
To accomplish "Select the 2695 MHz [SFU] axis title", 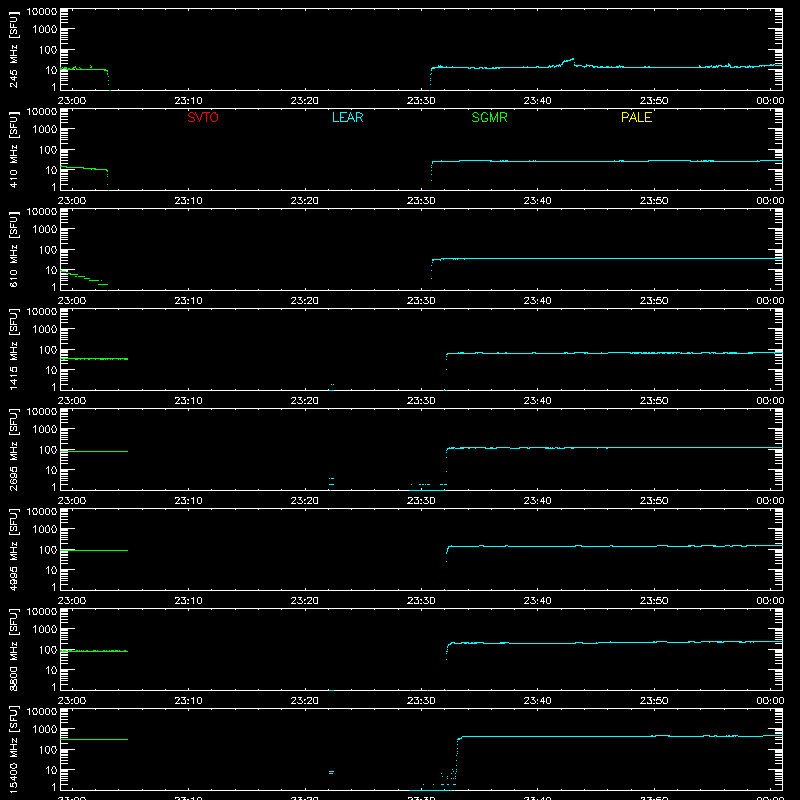I will [14, 449].
